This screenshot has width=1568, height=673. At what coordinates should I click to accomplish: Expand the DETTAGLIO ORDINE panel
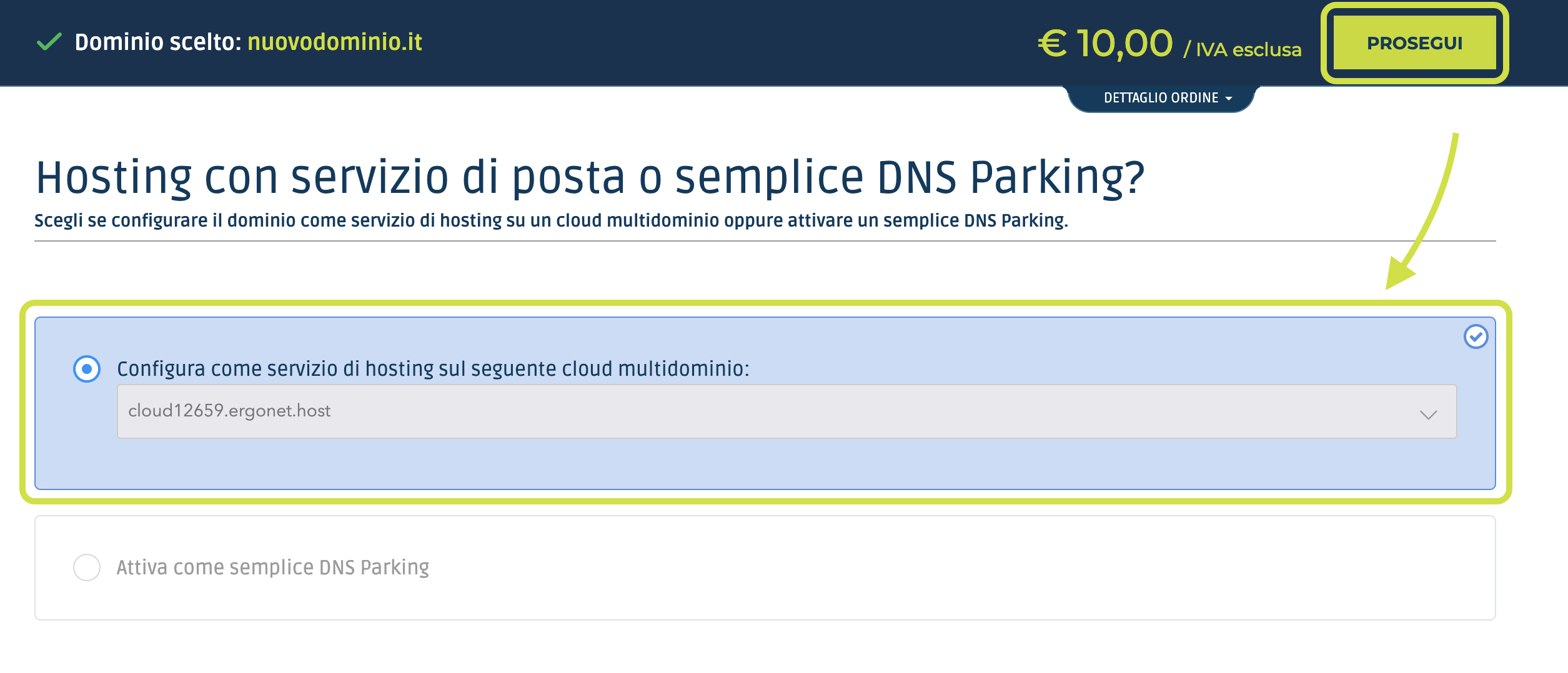click(1161, 98)
